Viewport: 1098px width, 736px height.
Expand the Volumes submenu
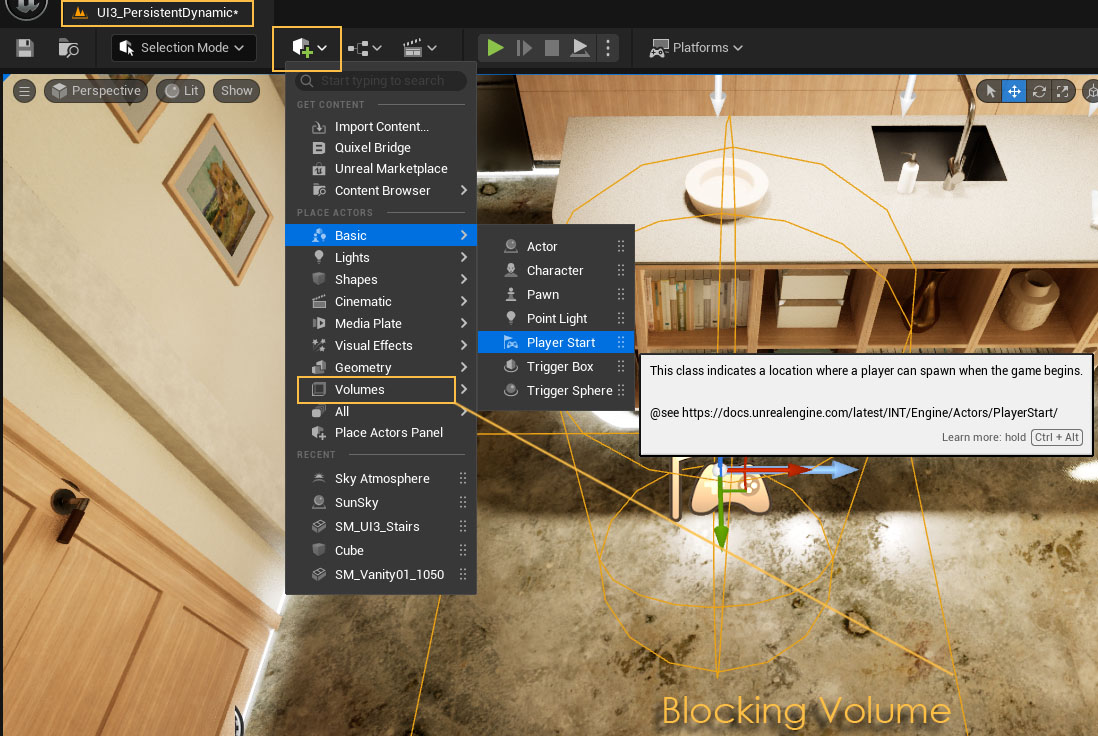(x=377, y=389)
